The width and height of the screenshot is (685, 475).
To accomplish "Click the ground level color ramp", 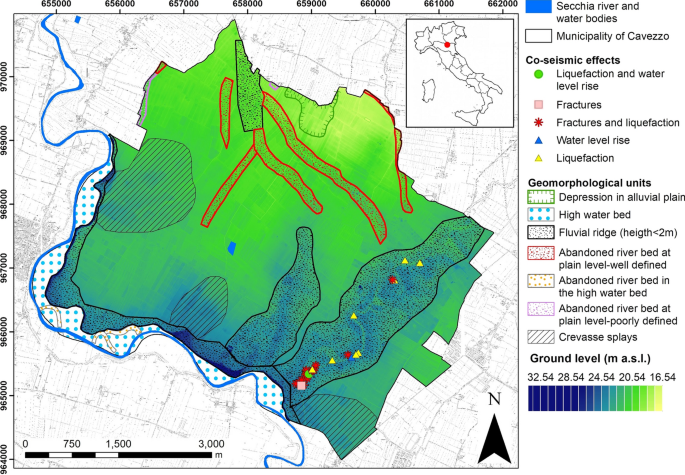I will [595, 398].
